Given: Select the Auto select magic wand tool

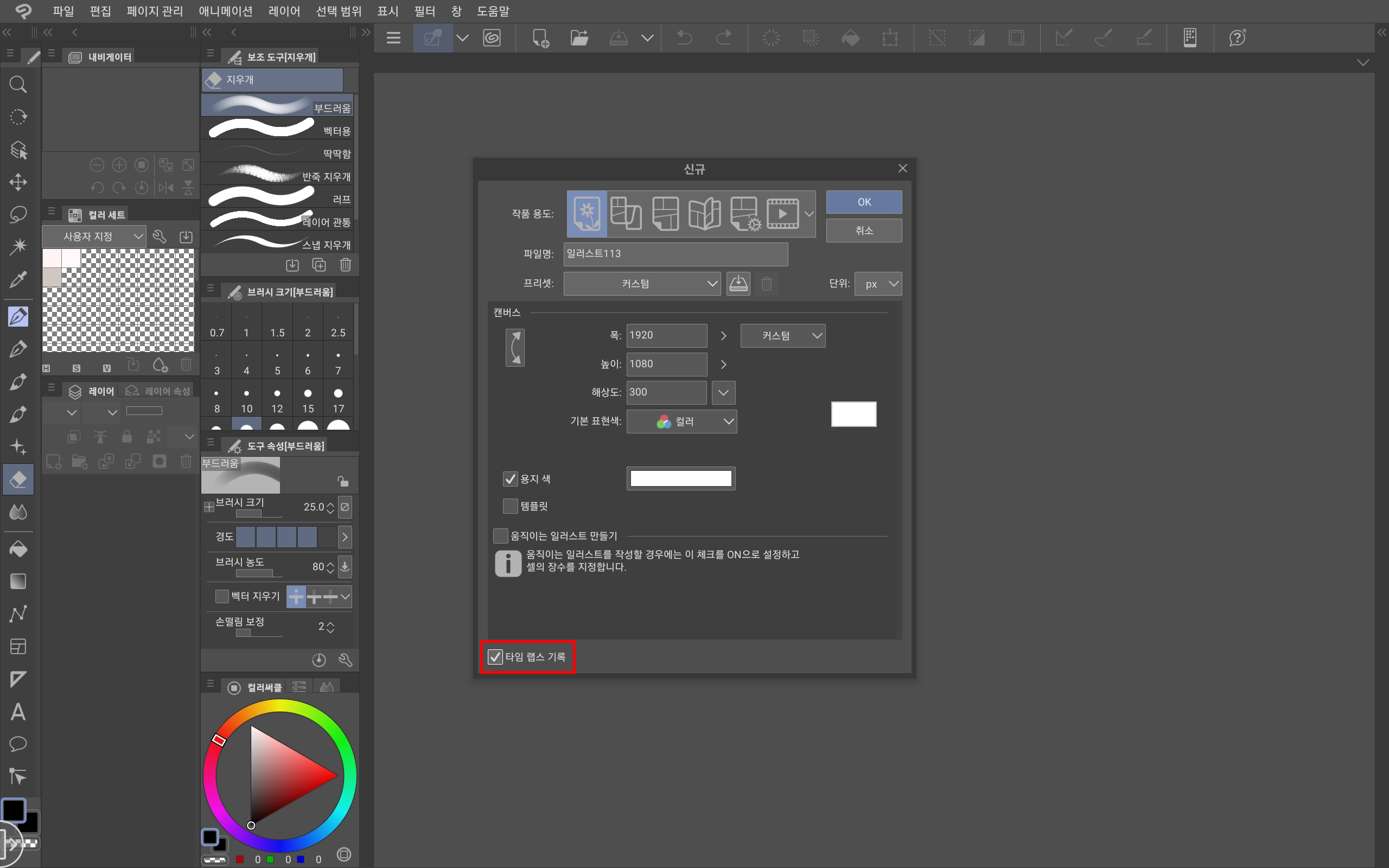Looking at the screenshot, I should pos(18,247).
